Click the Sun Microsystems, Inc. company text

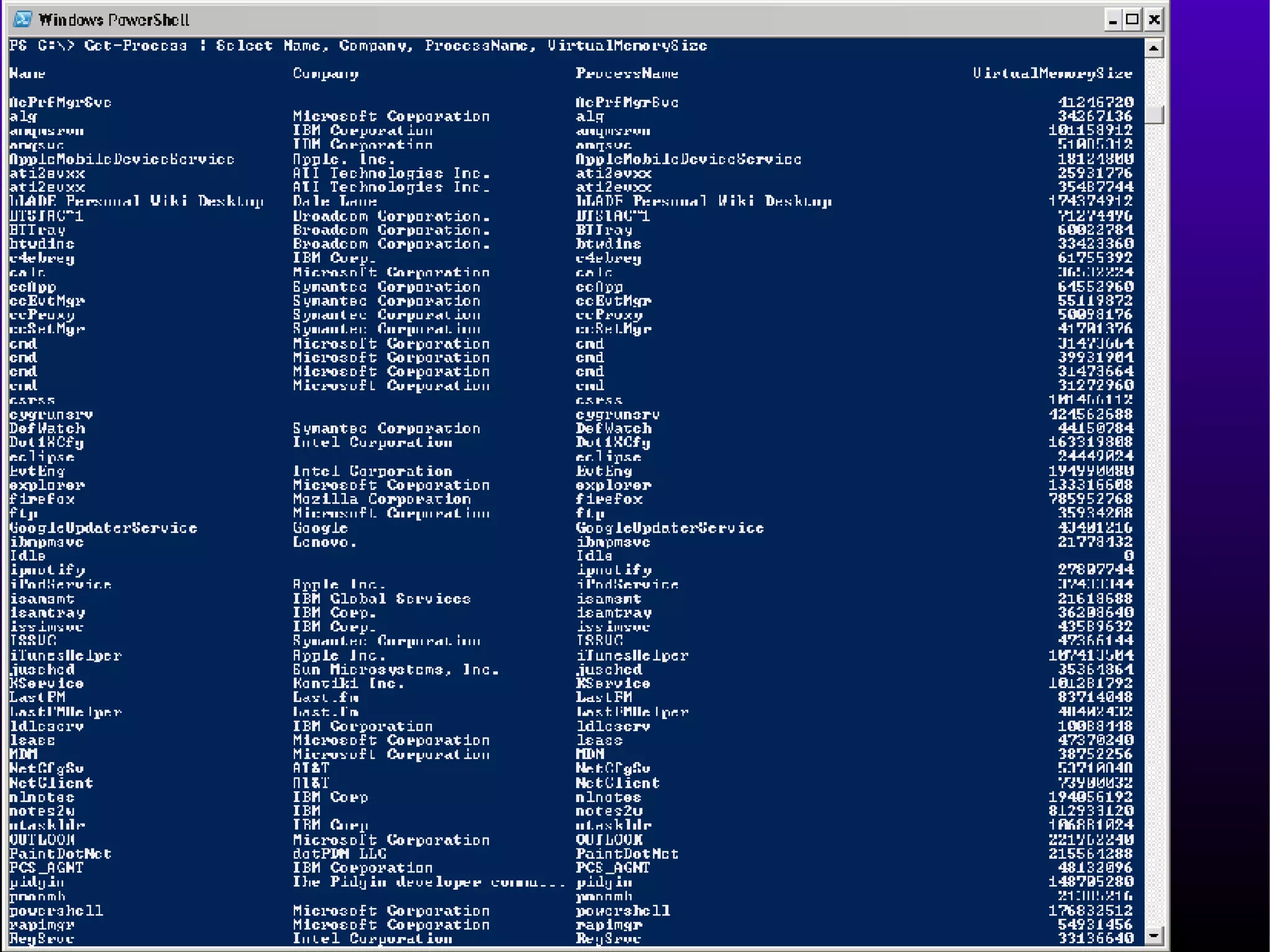tap(395, 670)
